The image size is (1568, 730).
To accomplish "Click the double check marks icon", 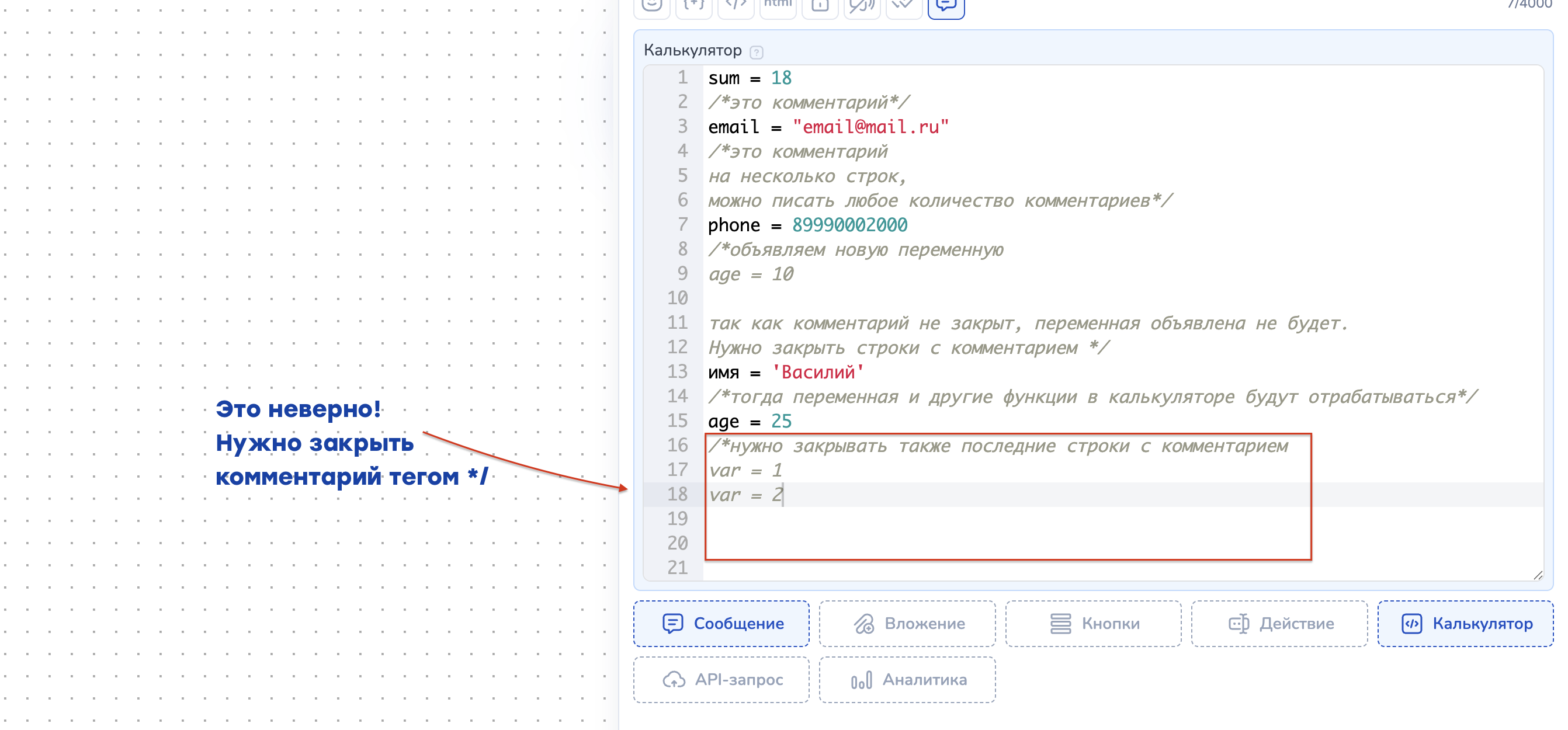I will [903, 6].
